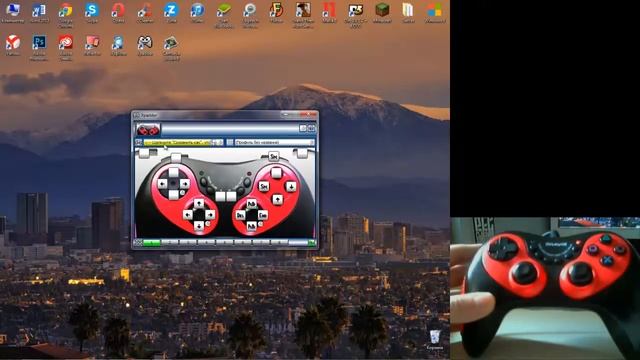Click the set options icon at bar left
The height and width of the screenshot is (360, 640).
138,243
